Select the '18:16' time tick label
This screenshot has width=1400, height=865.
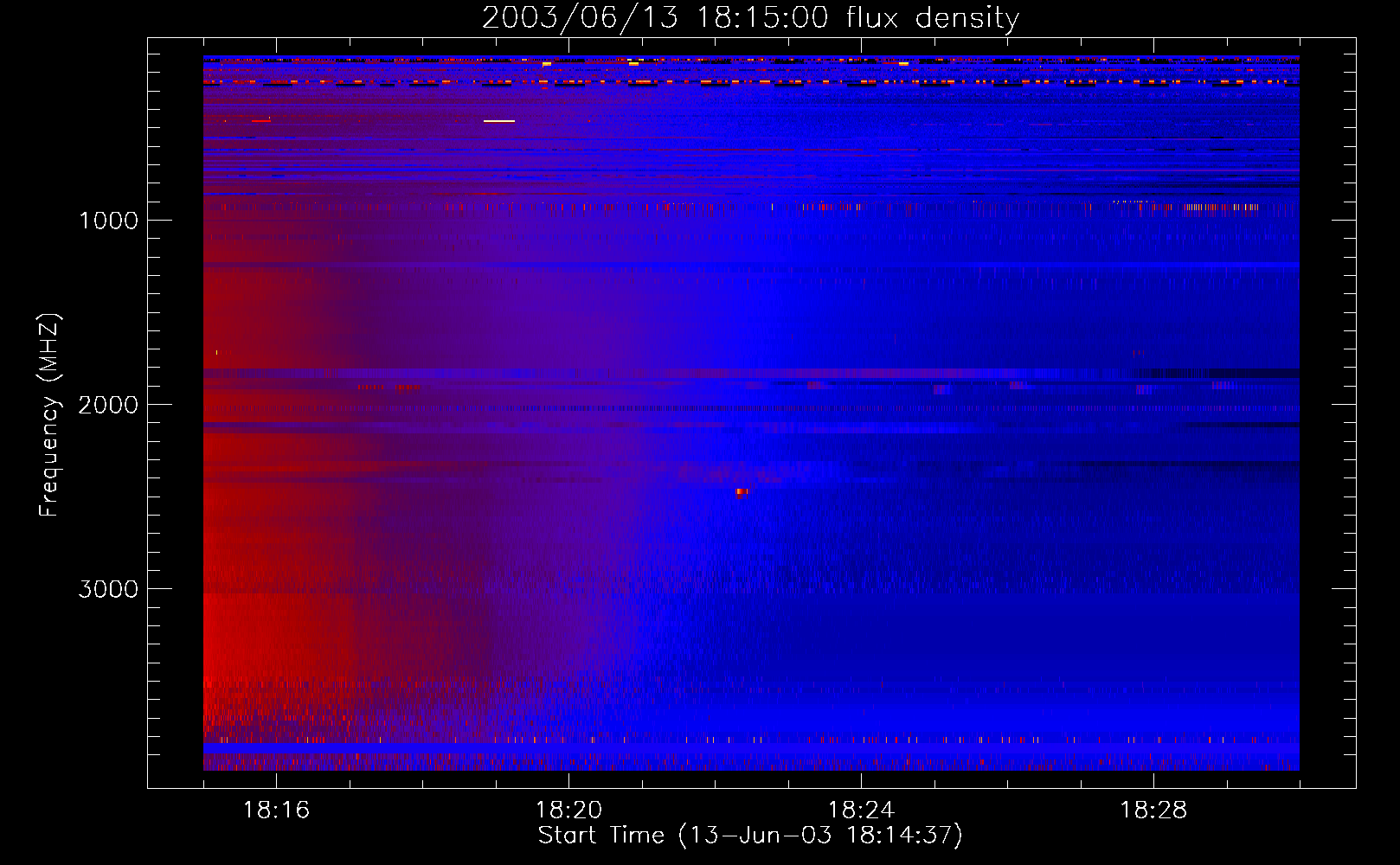[276, 811]
